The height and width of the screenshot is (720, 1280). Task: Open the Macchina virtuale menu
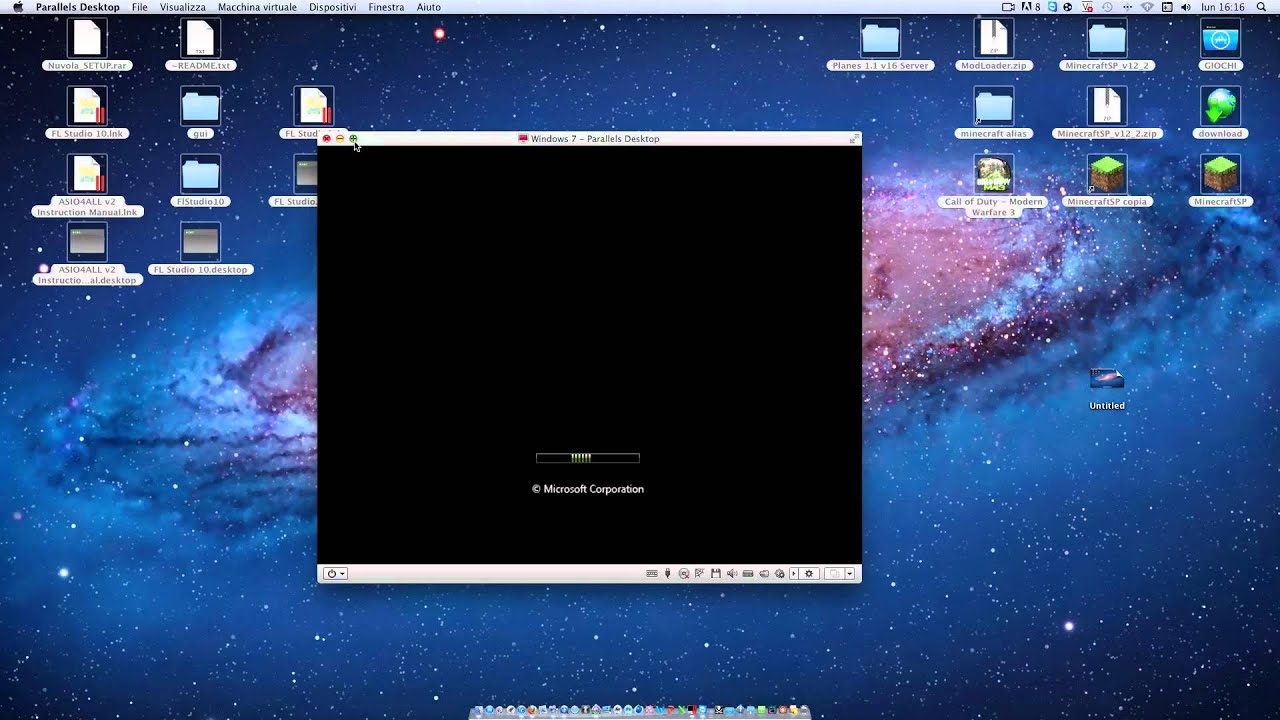pyautogui.click(x=257, y=7)
